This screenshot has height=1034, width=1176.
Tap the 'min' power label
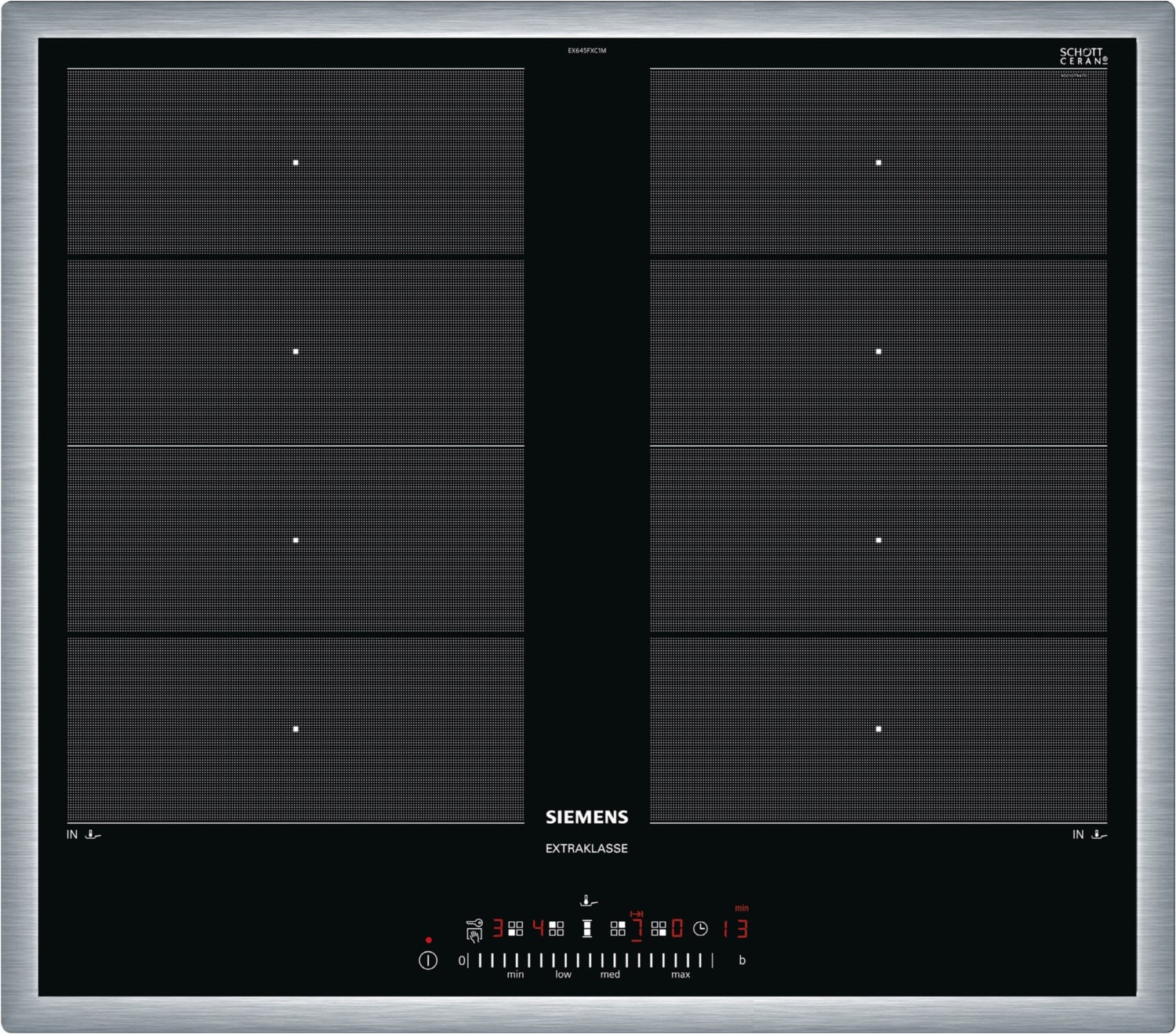point(515,974)
